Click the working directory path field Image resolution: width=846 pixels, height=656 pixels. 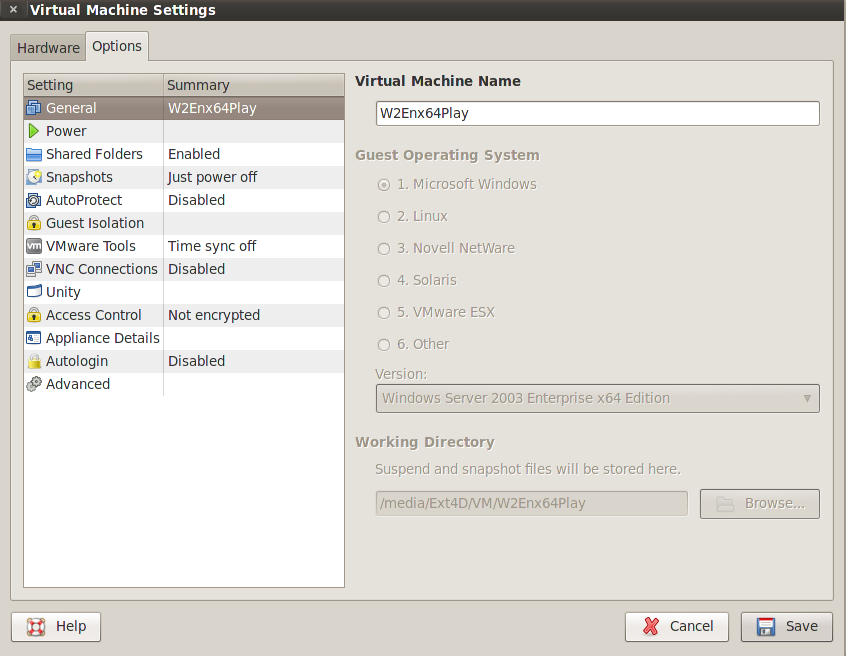click(x=531, y=503)
